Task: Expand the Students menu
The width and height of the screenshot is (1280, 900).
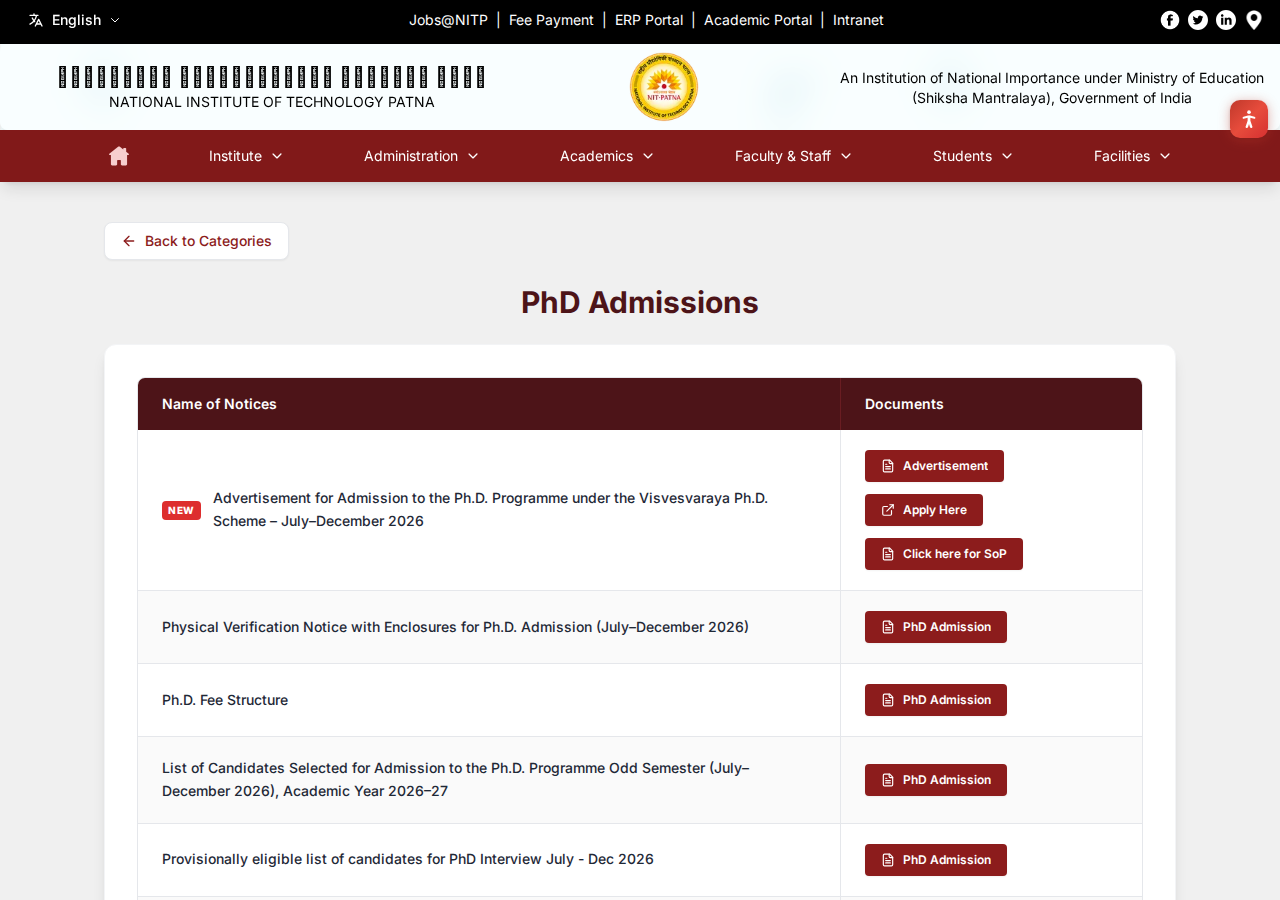Action: pyautogui.click(x=973, y=156)
